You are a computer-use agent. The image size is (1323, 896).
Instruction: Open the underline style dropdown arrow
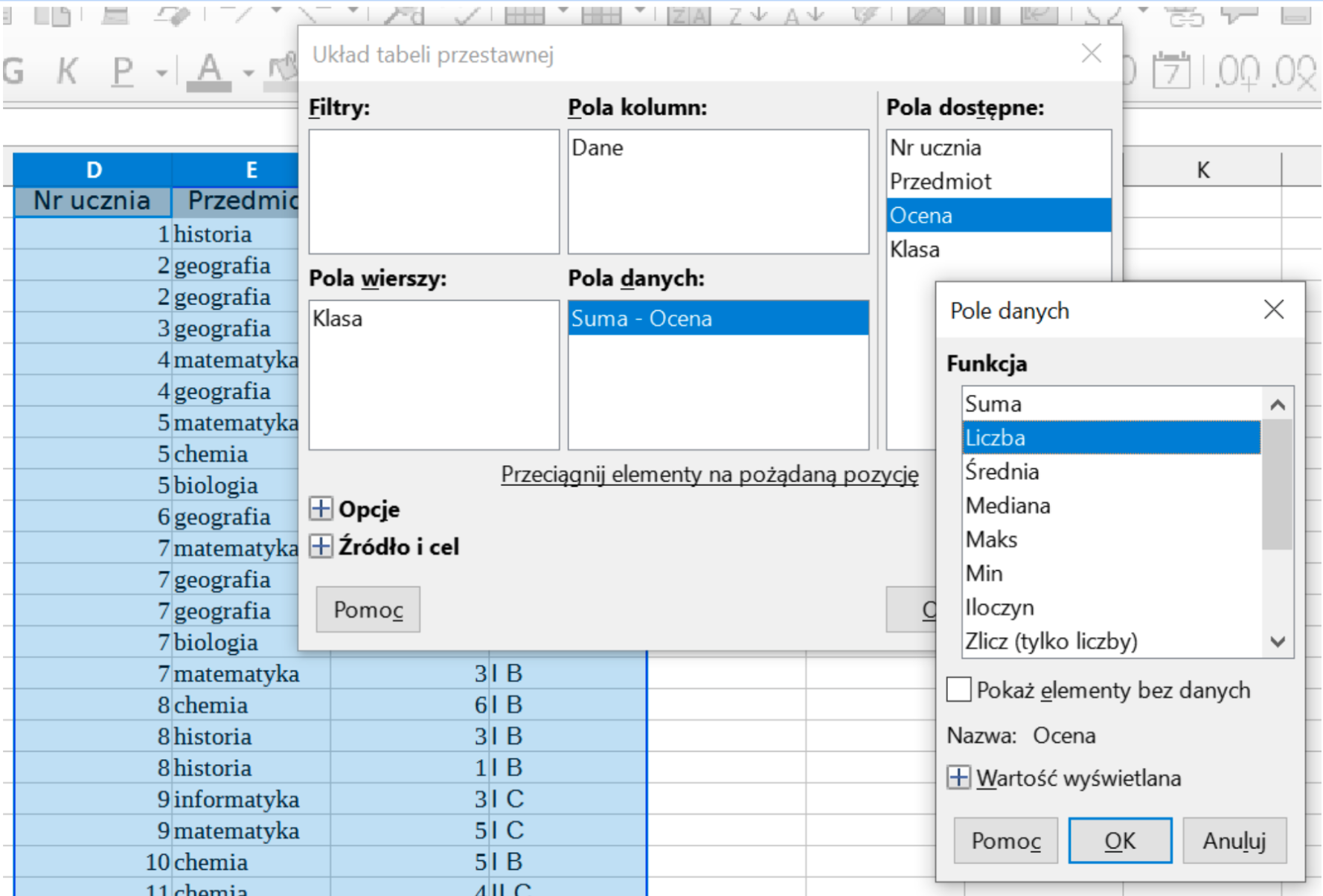pyautogui.click(x=161, y=73)
